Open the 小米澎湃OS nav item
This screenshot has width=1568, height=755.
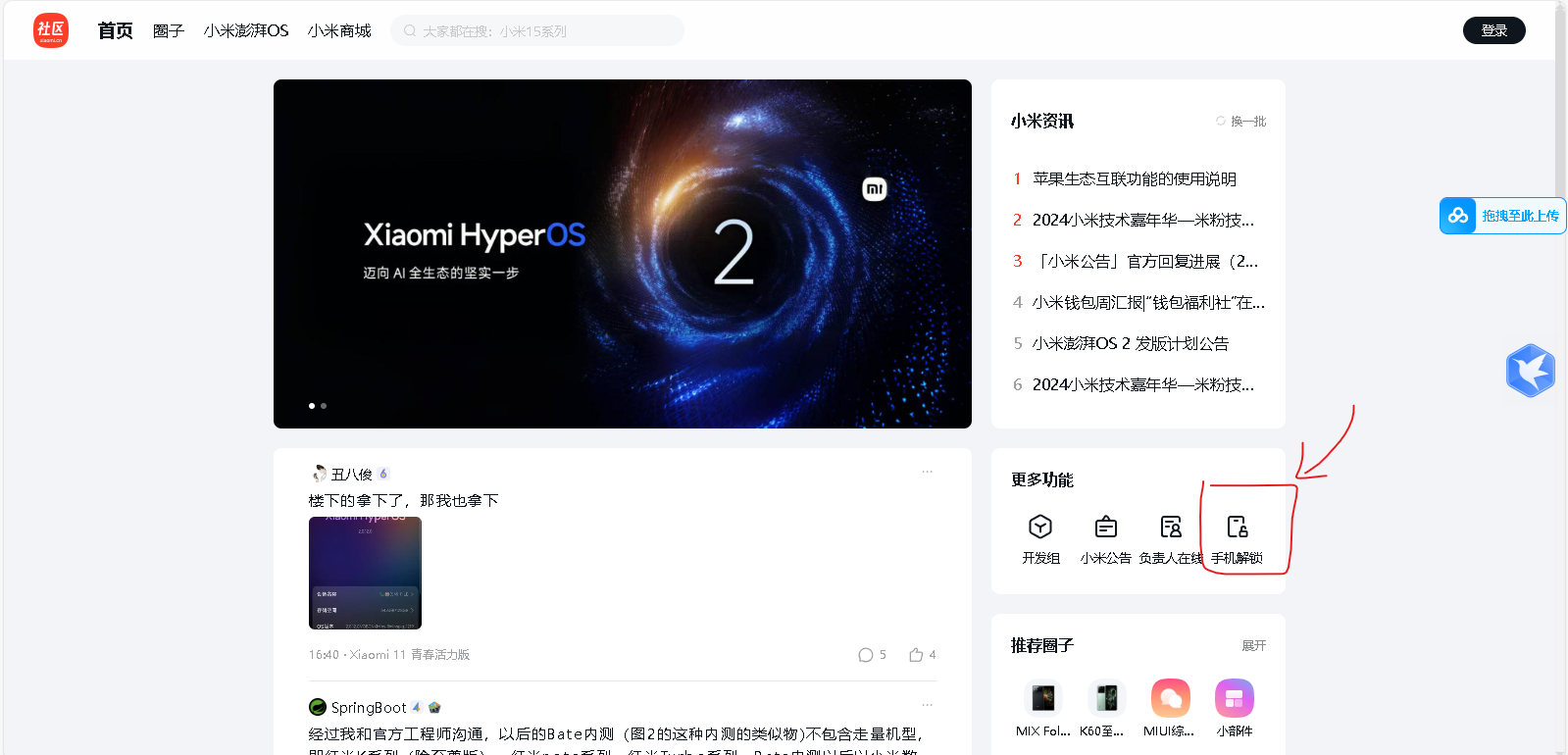(x=246, y=31)
